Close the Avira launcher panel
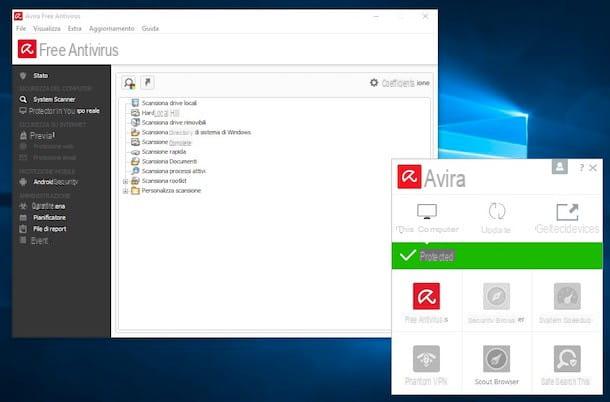 pyautogui.click(x=593, y=168)
